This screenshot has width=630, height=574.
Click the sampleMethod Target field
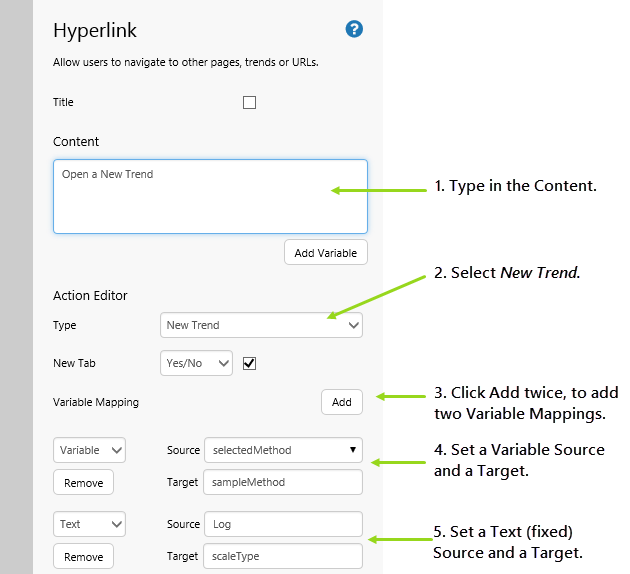click(x=283, y=482)
